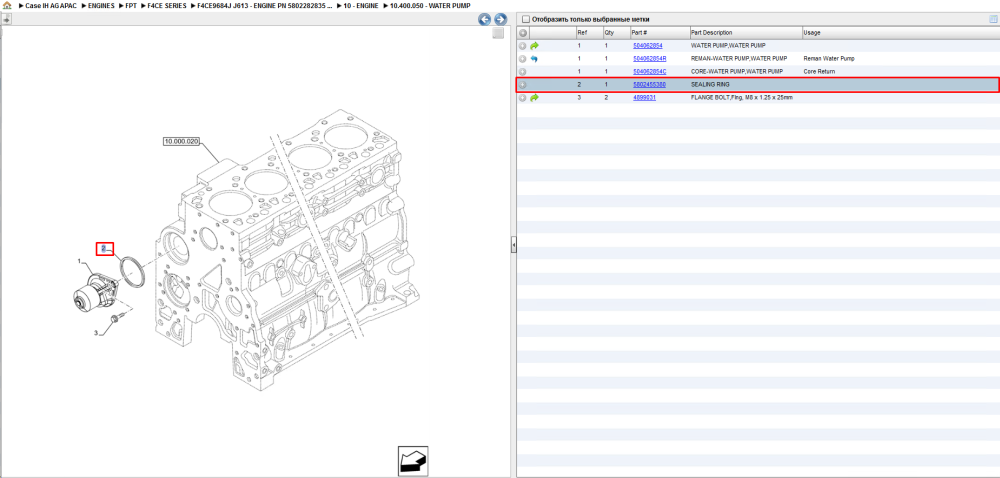1000x478 pixels.
Task: Click the large arrow icon below the diagram
Action: pyautogui.click(x=413, y=460)
